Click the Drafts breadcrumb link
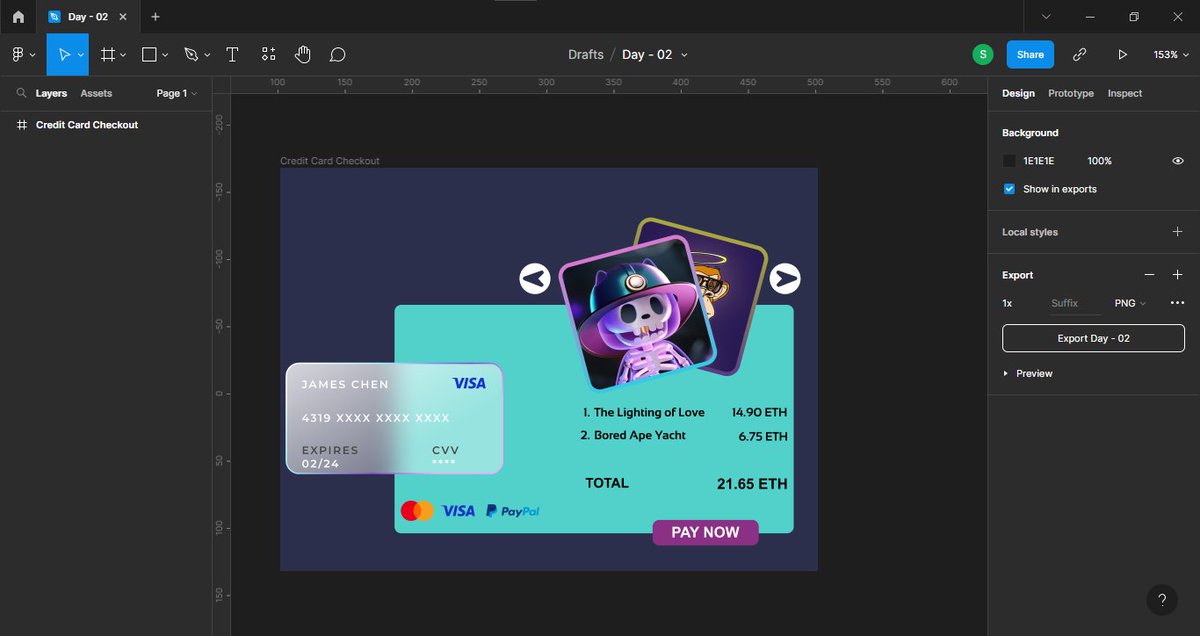 pos(585,55)
